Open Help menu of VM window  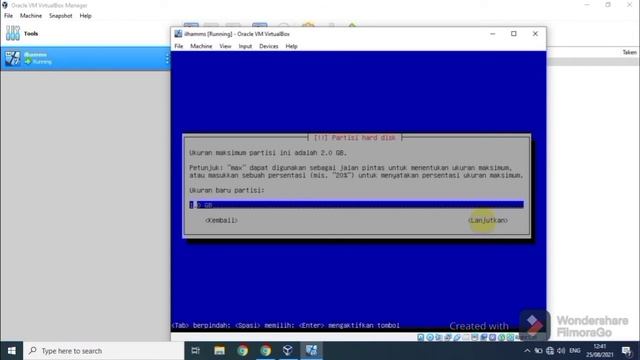click(x=291, y=46)
